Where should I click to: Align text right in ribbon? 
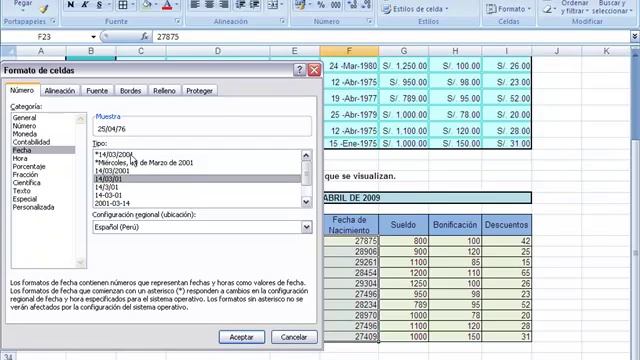pos(224,4)
